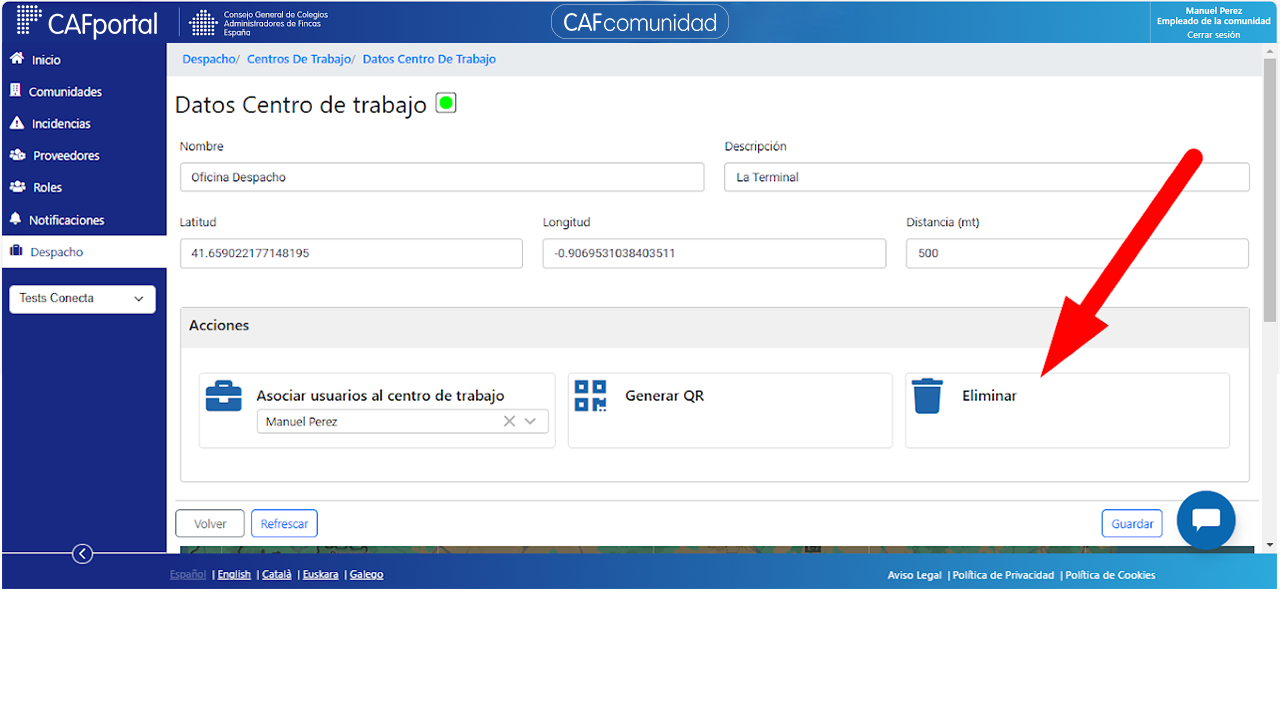Click the vertical page scrollbar
The height and width of the screenshot is (724, 1280).
point(1270,190)
